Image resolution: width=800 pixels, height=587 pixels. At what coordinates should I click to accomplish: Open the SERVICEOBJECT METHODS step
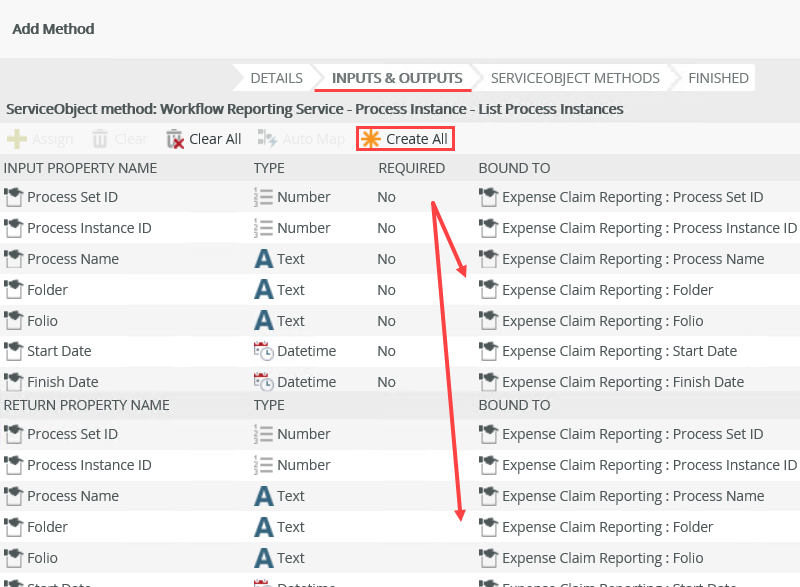574,78
